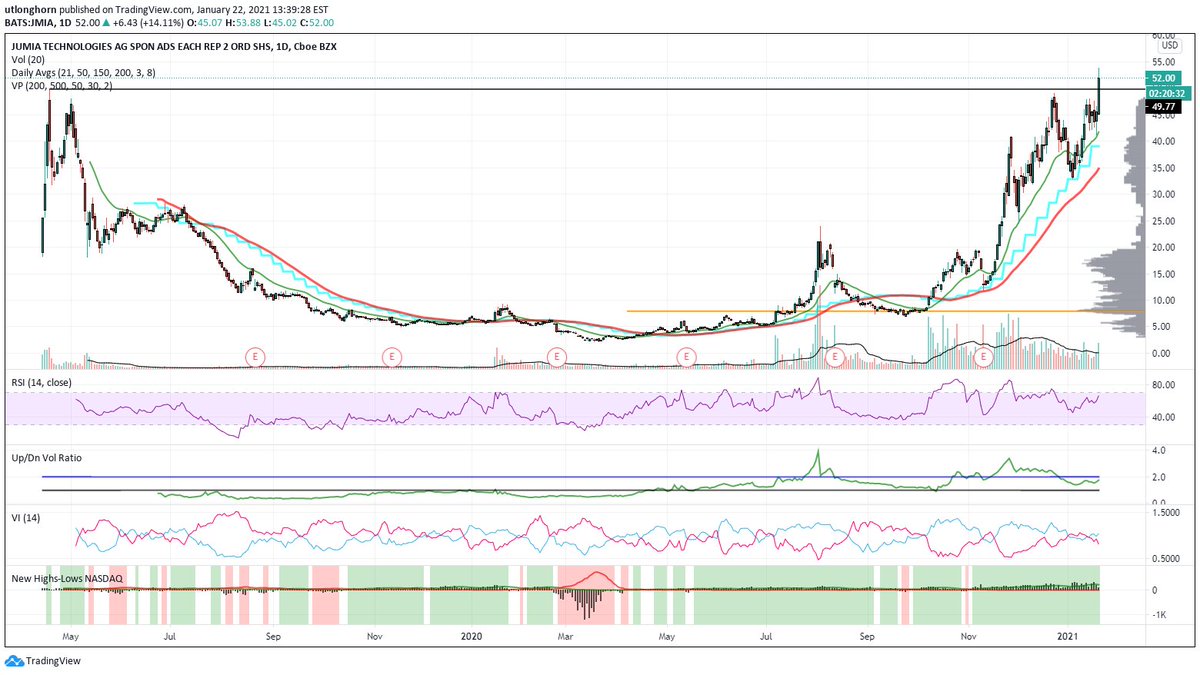Select the earnings E marker near May 2019

coord(253,355)
